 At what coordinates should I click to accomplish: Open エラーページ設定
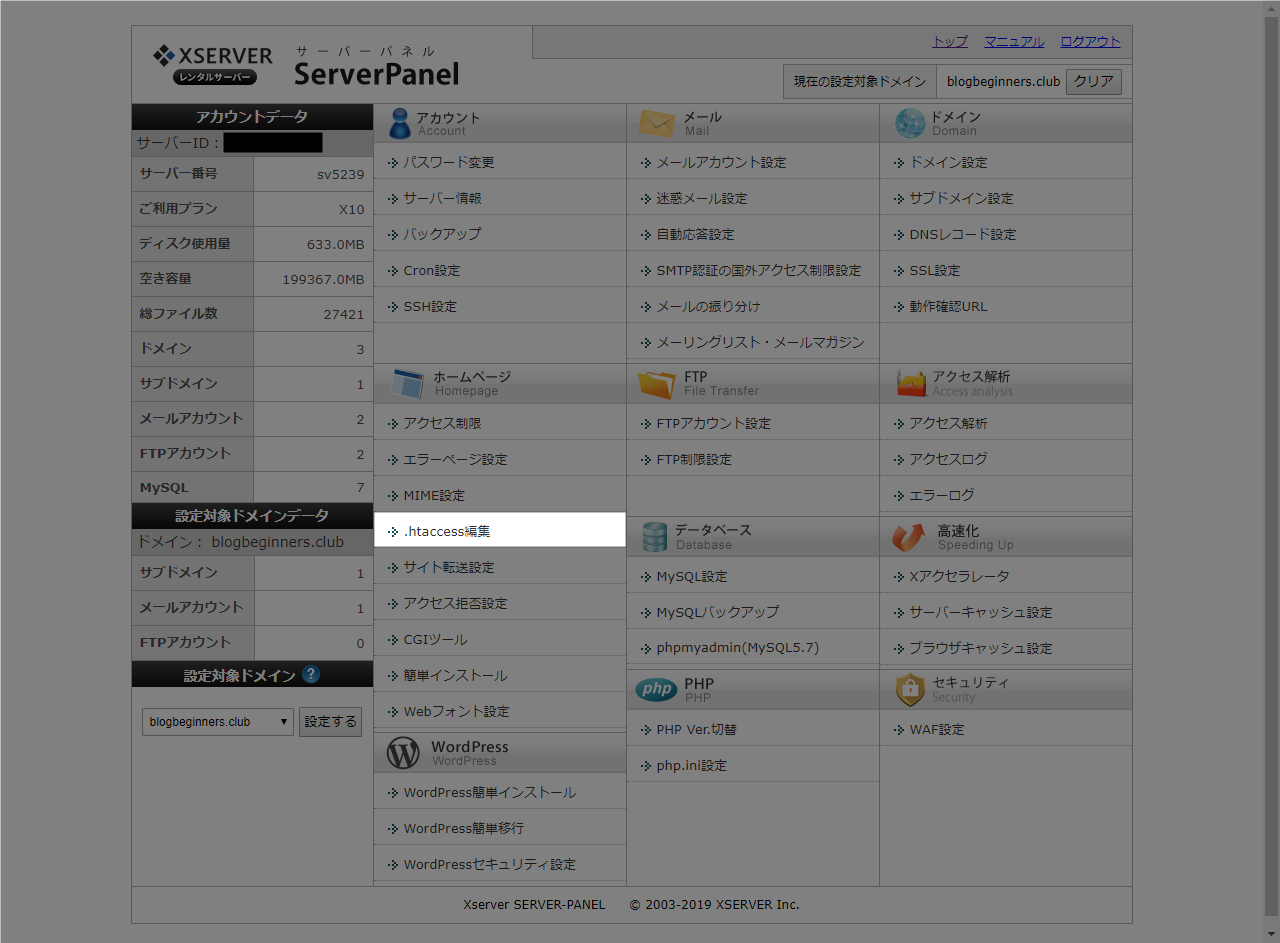pyautogui.click(x=455, y=459)
